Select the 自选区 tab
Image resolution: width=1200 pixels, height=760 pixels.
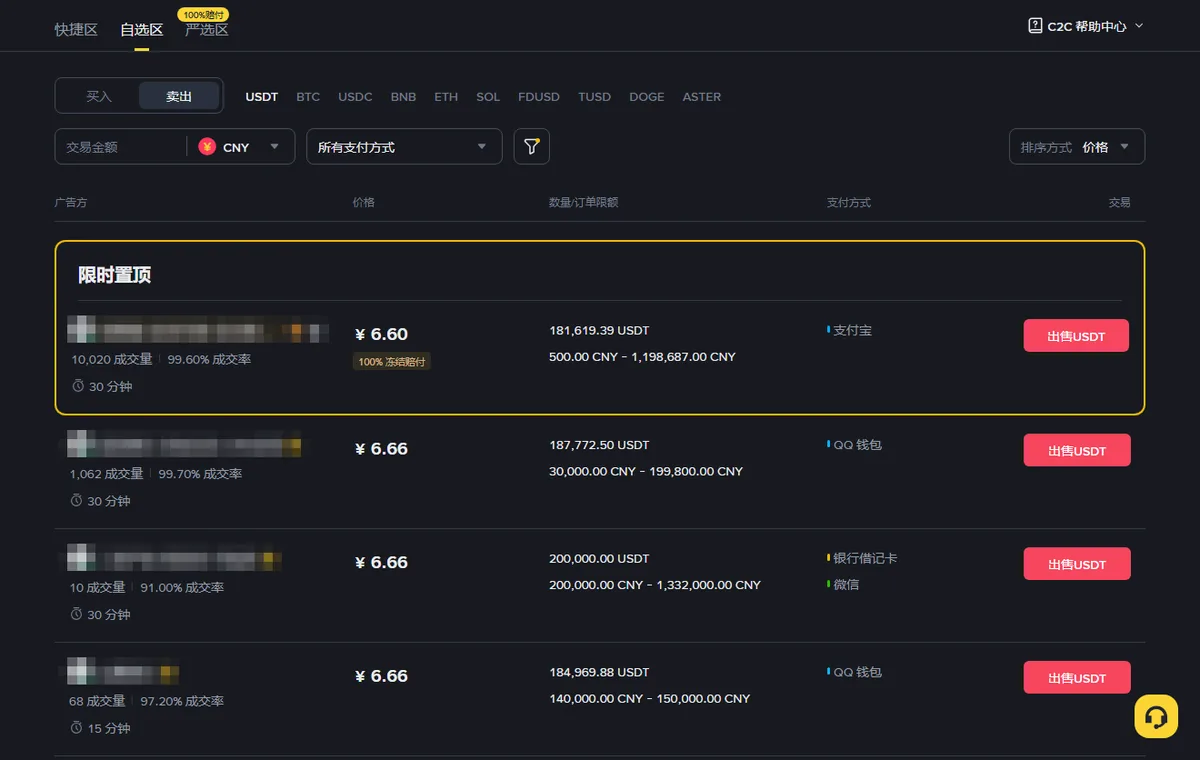[142, 30]
